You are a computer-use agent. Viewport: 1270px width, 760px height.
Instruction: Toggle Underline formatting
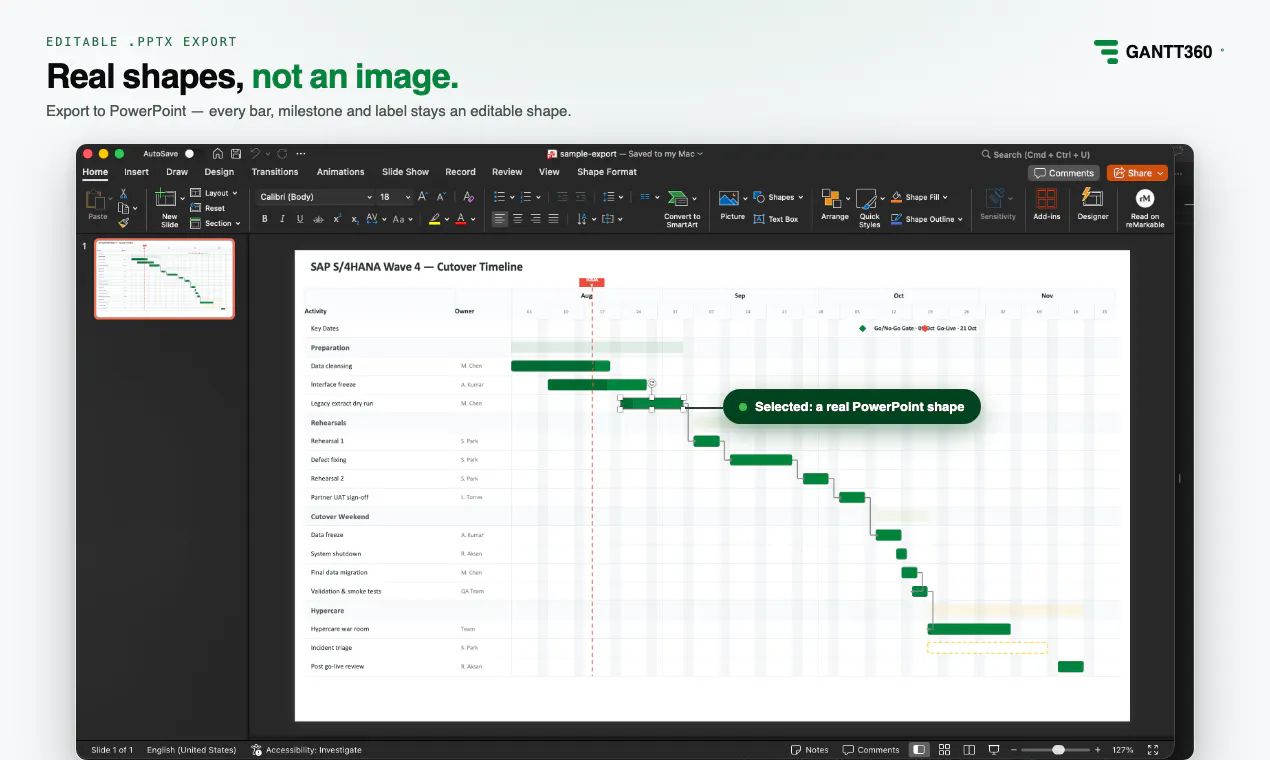300,219
